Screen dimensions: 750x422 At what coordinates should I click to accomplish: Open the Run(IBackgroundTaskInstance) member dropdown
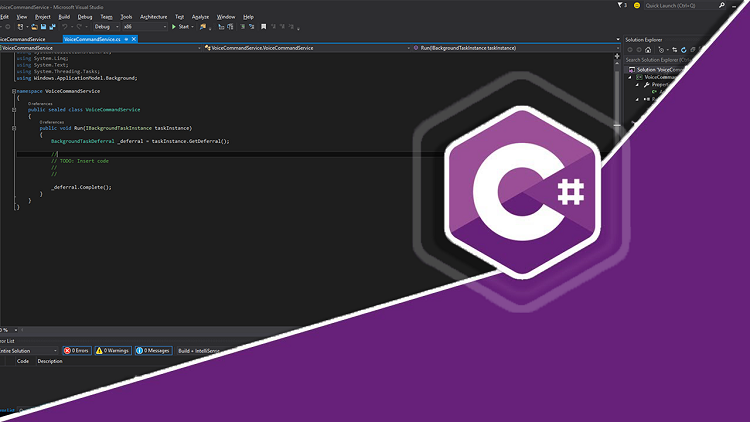(x=516, y=48)
